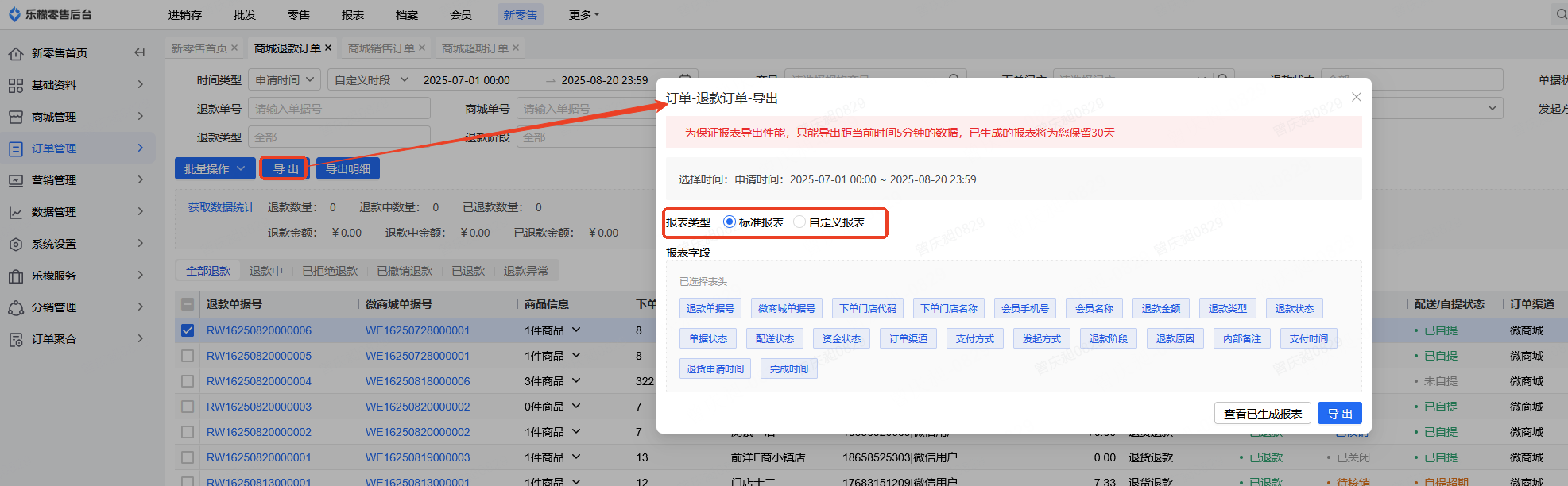Click the 导出明细 button

(348, 168)
